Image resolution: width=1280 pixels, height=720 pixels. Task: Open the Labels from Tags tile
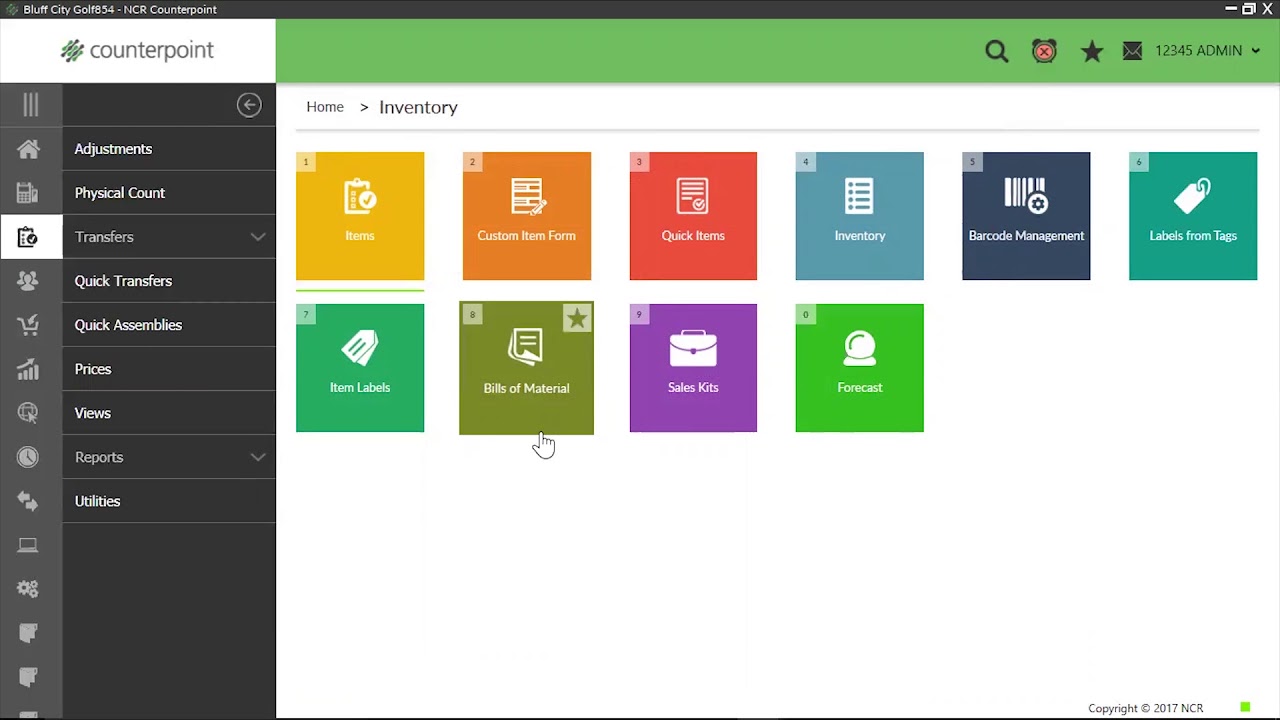point(1193,216)
